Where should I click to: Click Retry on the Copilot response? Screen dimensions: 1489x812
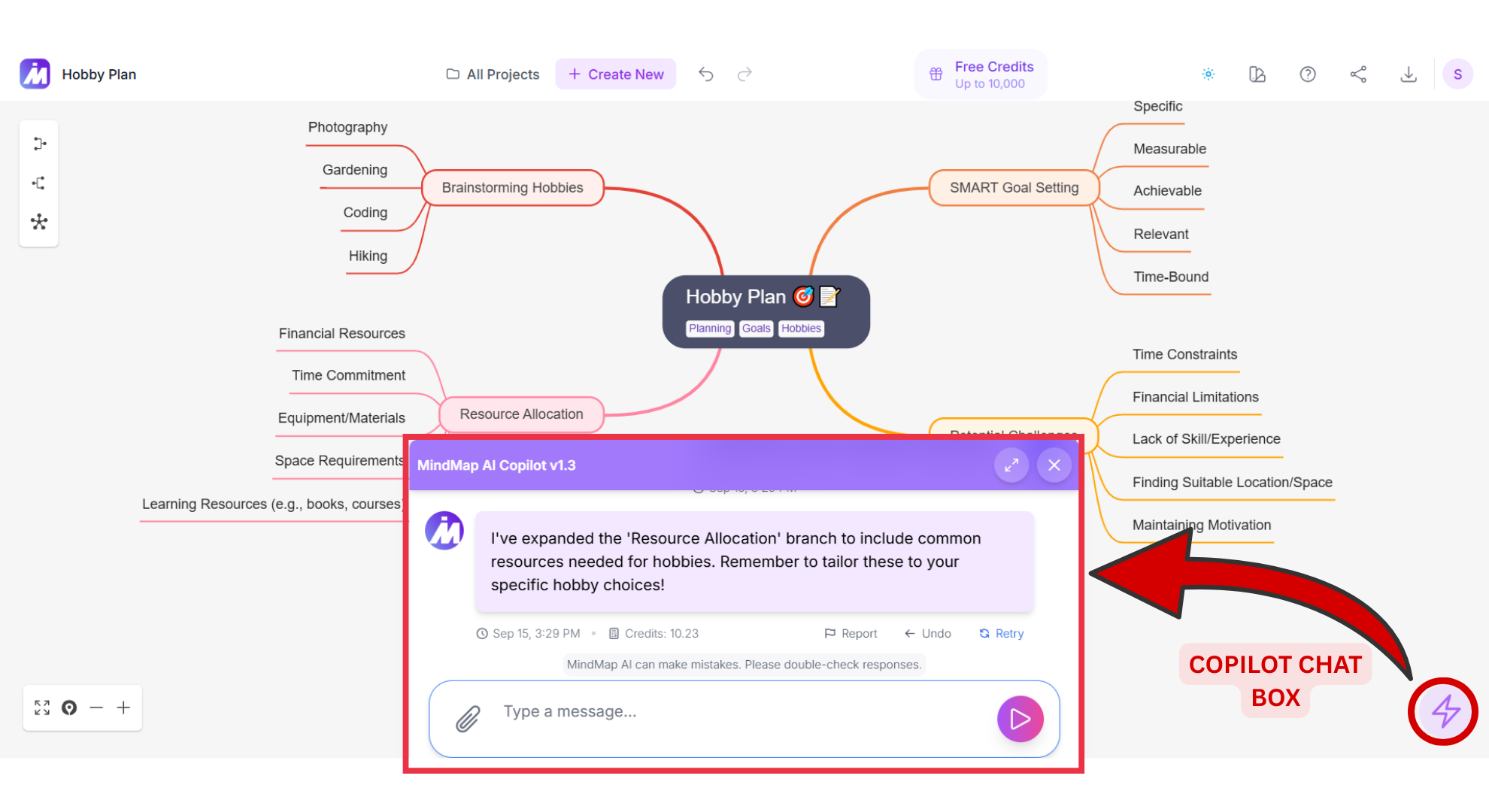pos(1002,633)
